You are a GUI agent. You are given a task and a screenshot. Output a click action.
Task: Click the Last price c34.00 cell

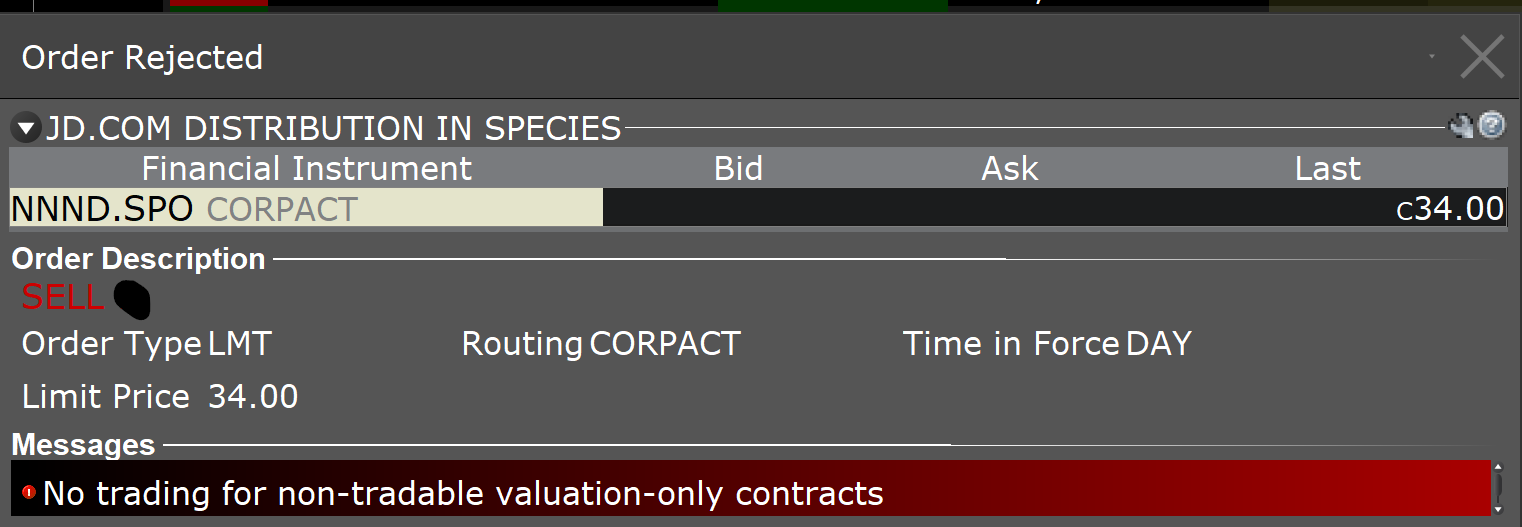(1450, 208)
